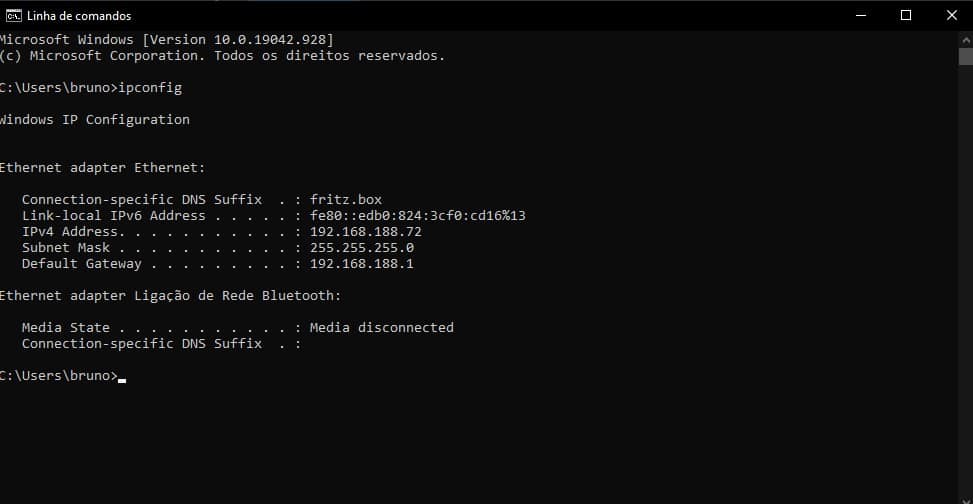Click the "Windows IP Configuration" heading

(94, 119)
